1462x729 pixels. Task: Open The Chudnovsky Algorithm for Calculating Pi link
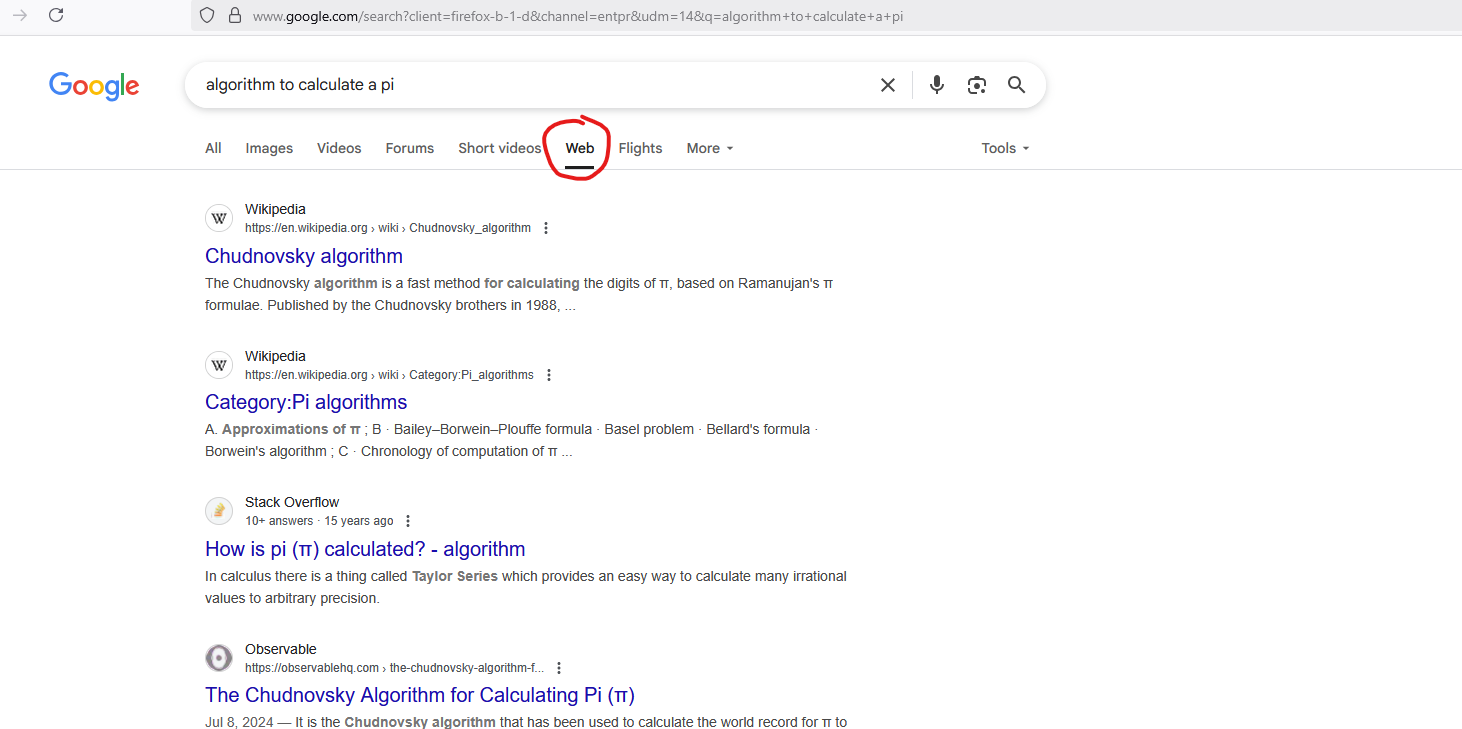(x=420, y=695)
